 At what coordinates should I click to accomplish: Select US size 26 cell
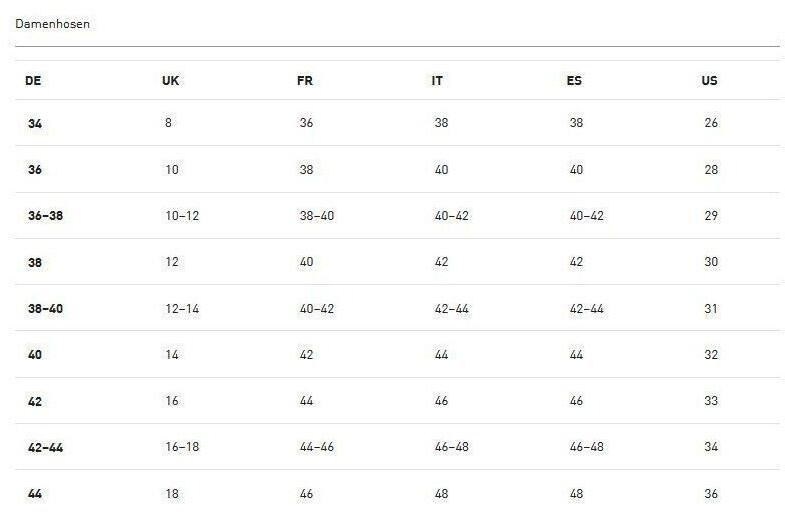(x=711, y=123)
